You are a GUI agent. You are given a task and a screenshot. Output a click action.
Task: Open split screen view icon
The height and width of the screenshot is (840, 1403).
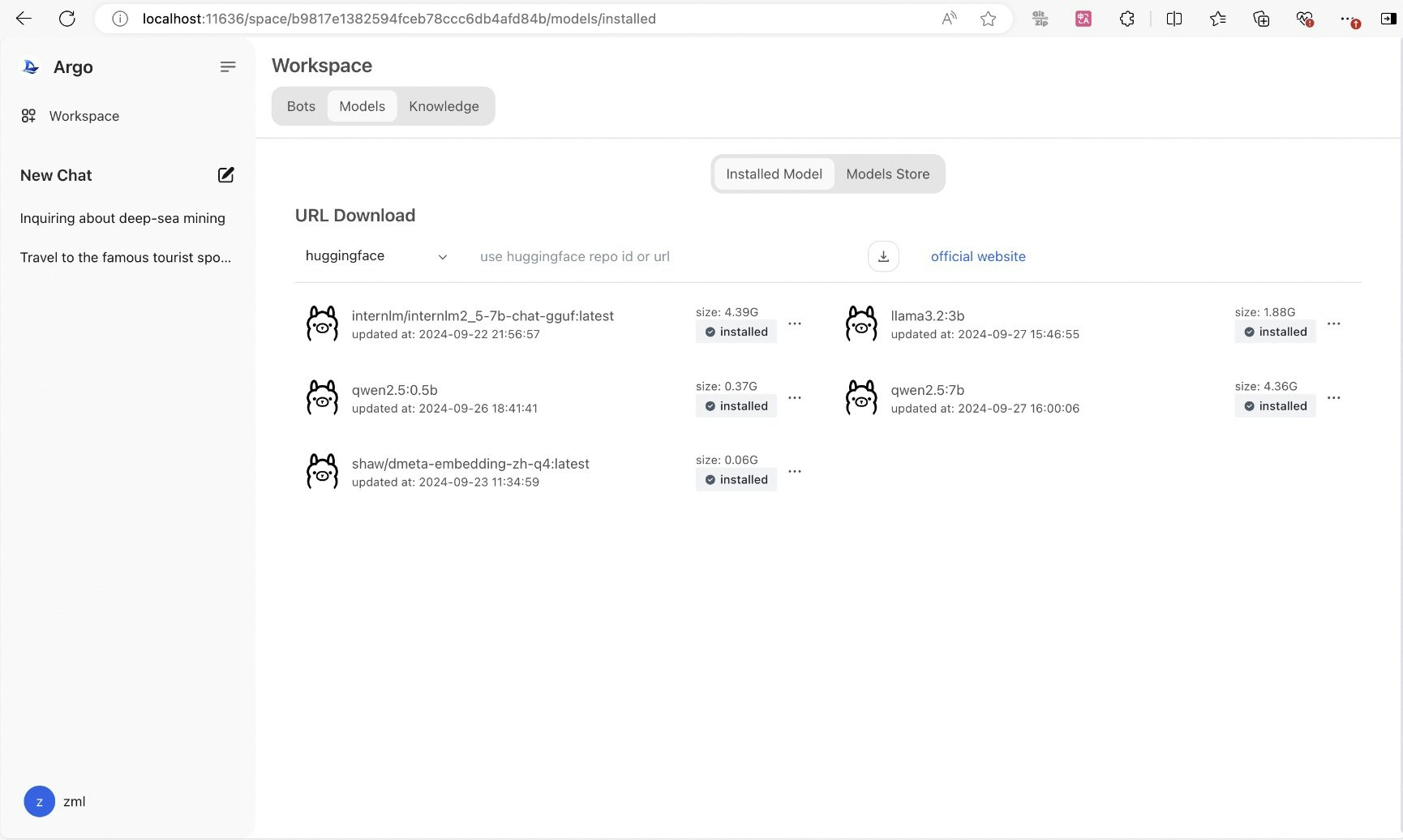1173,19
